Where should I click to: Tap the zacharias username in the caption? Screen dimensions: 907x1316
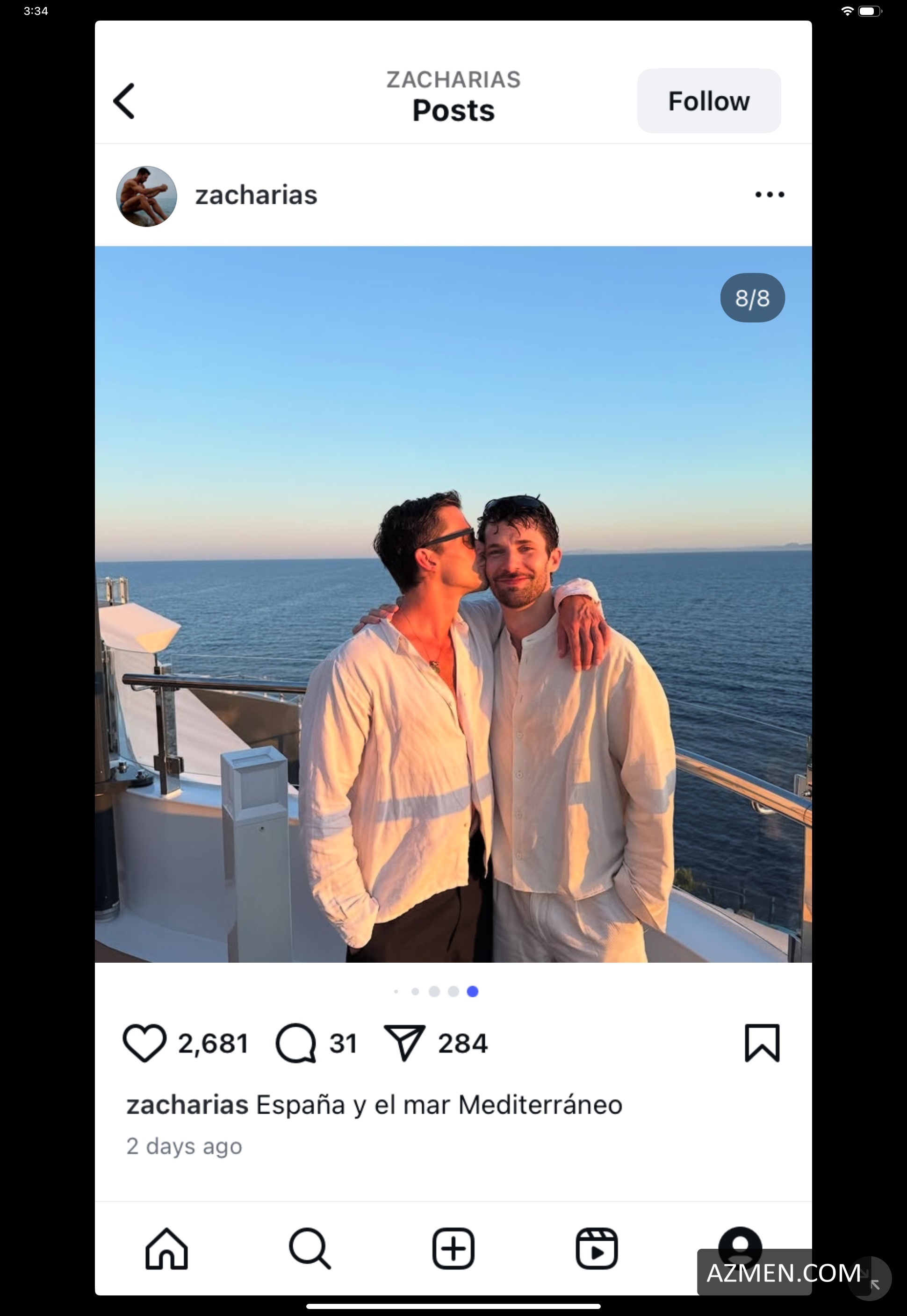coord(187,1105)
